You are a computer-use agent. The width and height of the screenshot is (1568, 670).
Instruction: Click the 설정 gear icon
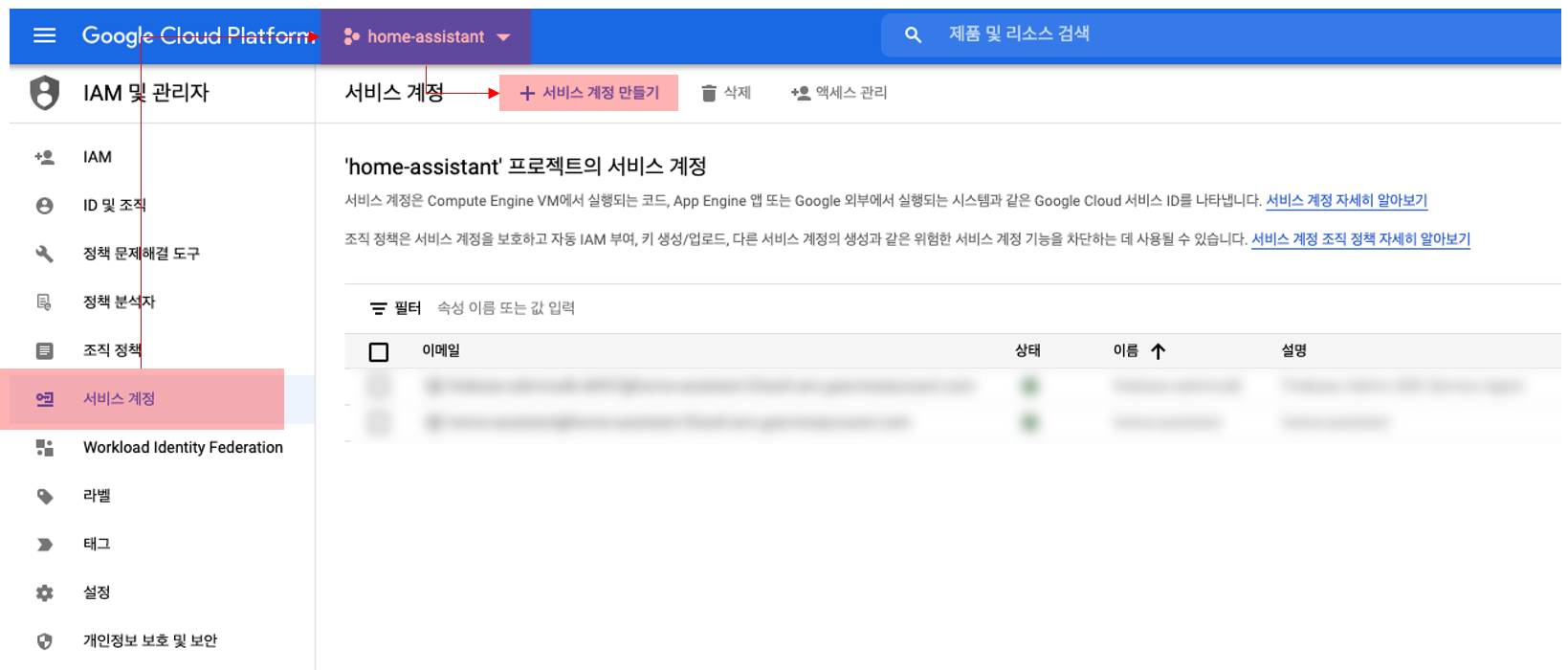44,592
